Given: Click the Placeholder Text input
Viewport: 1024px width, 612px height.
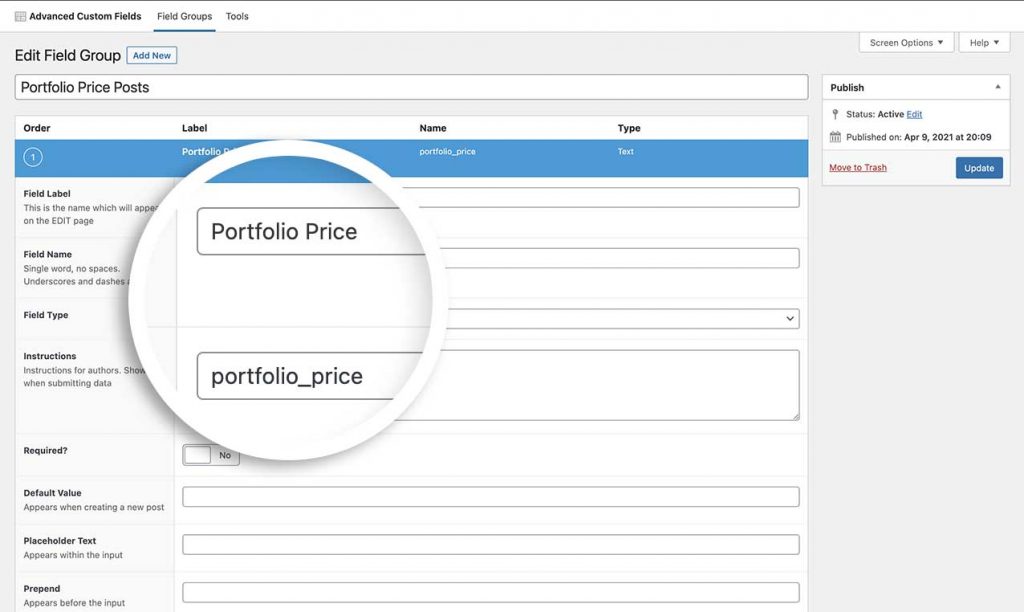Looking at the screenshot, I should (x=490, y=544).
